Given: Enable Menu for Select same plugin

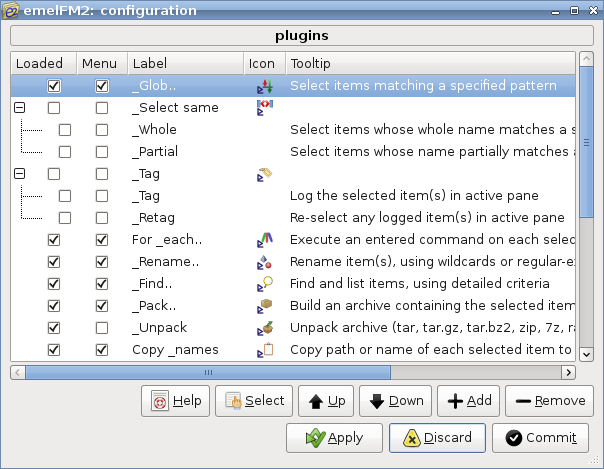Looking at the screenshot, I should tap(102, 108).
